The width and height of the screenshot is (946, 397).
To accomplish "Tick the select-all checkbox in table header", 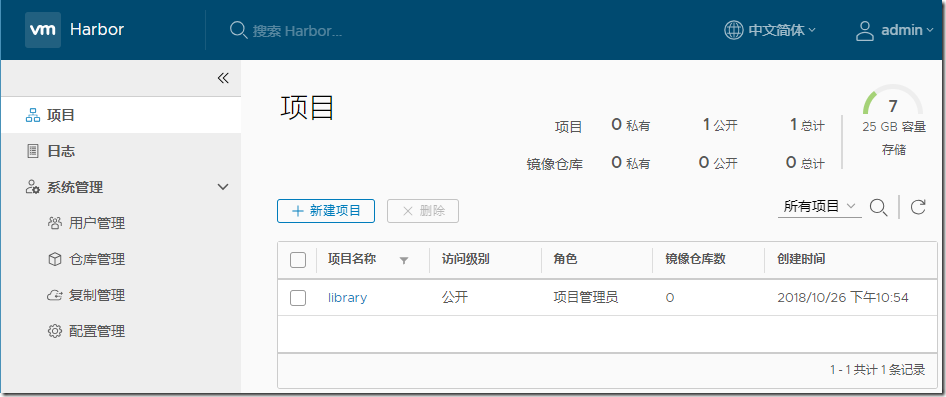I will pyautogui.click(x=298, y=260).
